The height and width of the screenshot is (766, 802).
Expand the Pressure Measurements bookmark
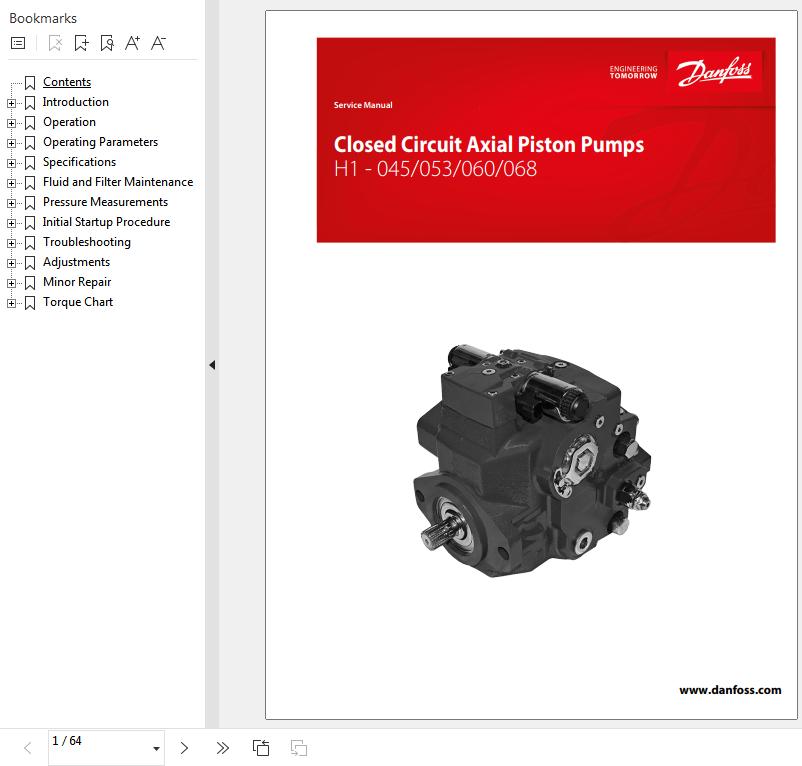[11, 203]
